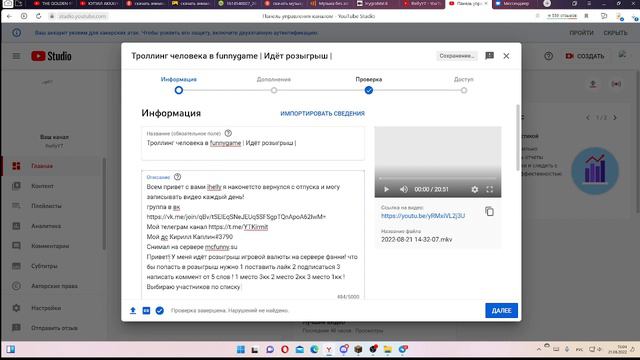Switch to the Мессенджер browser tab

[516, 4]
